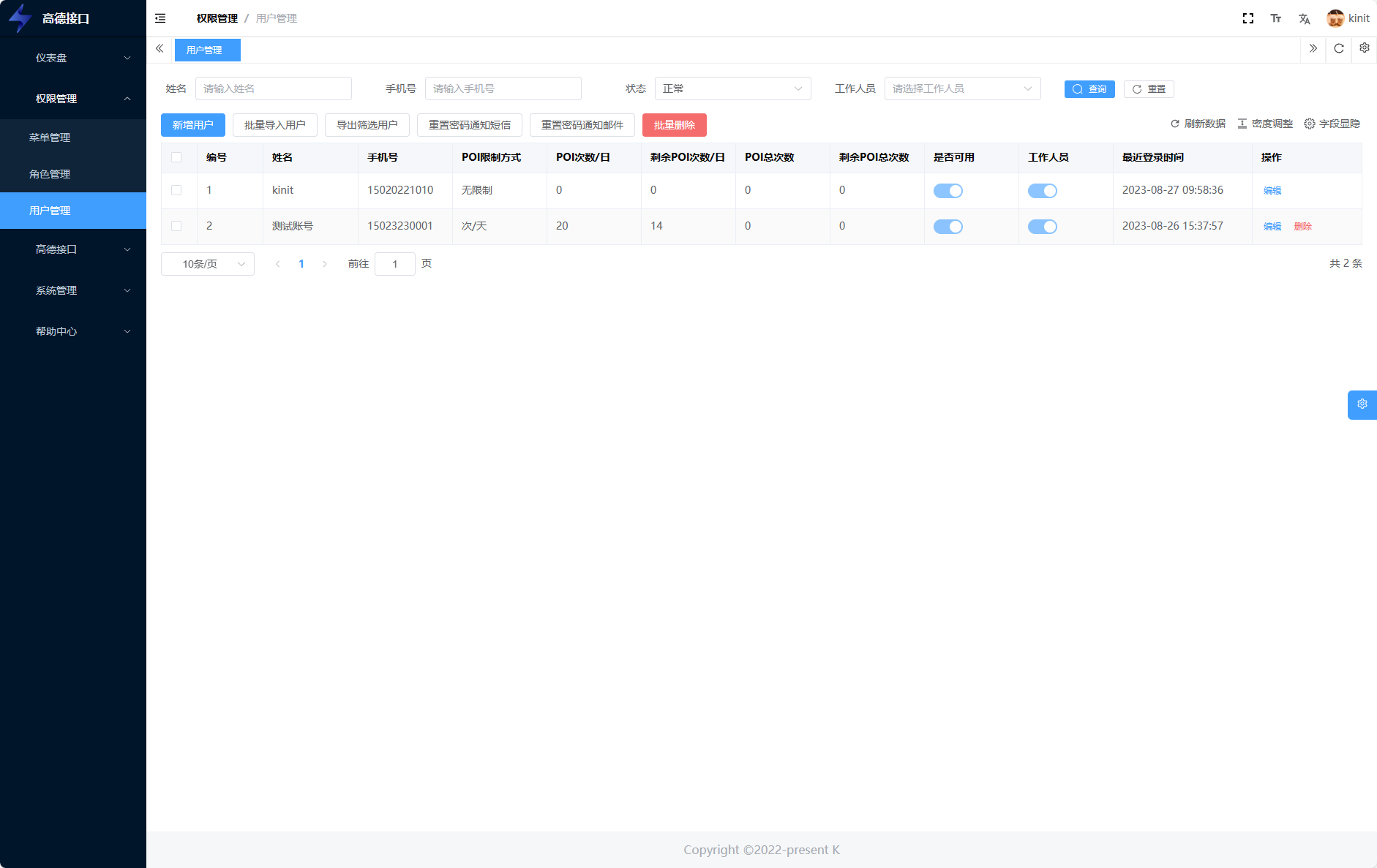Focus the 前往 page number input
Screen dimensions: 1377x868
coord(395,264)
